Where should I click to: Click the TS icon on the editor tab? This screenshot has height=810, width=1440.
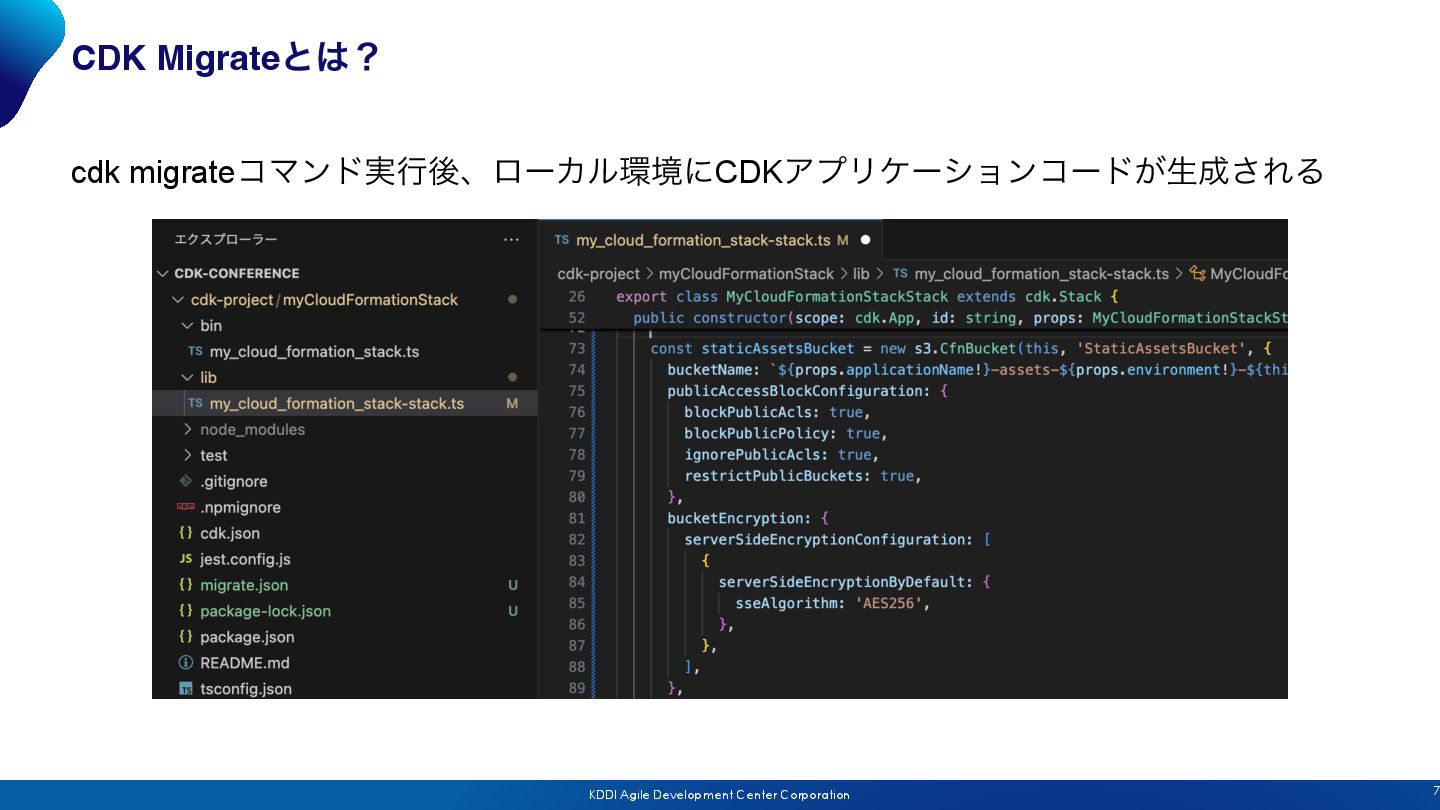561,240
